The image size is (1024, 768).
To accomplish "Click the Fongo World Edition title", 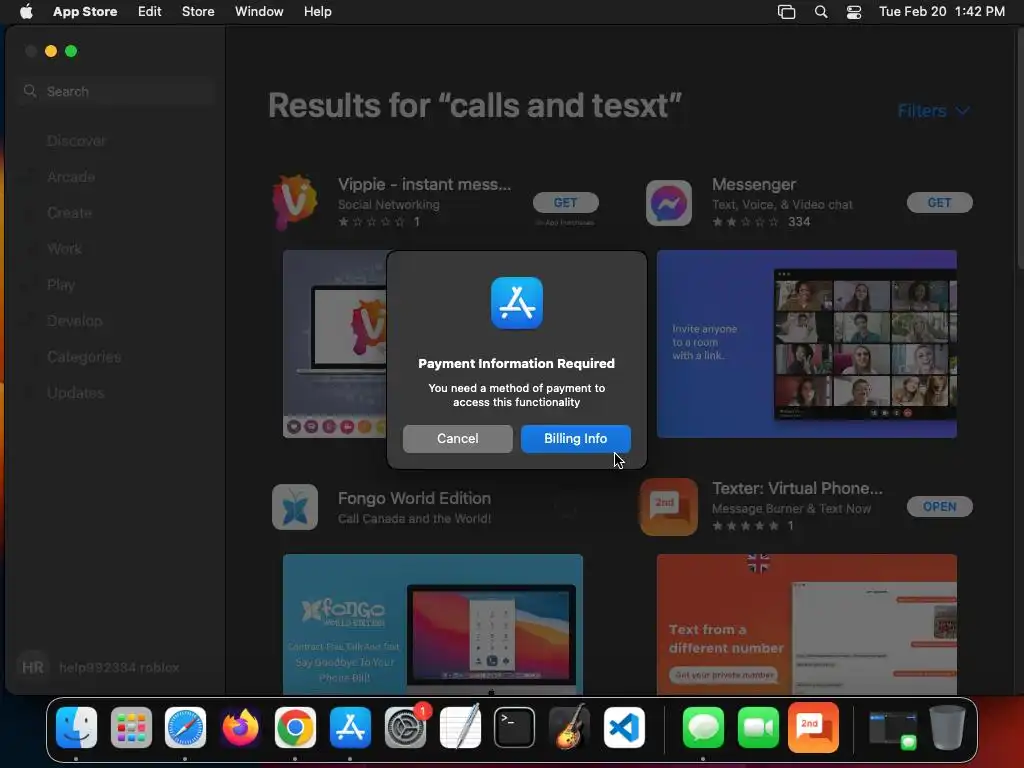I will click(414, 498).
